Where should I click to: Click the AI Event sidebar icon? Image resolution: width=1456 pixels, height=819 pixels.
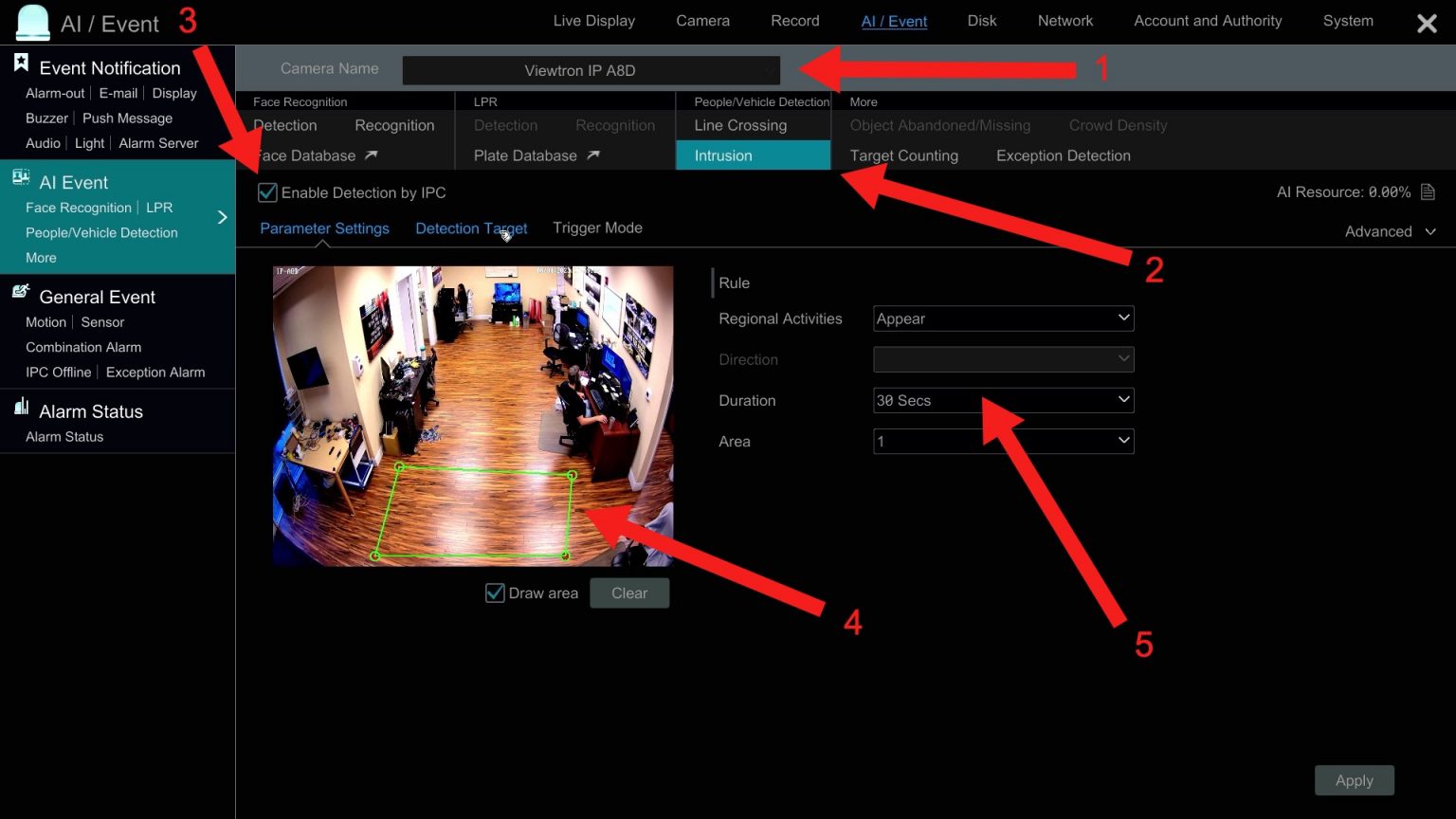pyautogui.click(x=21, y=178)
